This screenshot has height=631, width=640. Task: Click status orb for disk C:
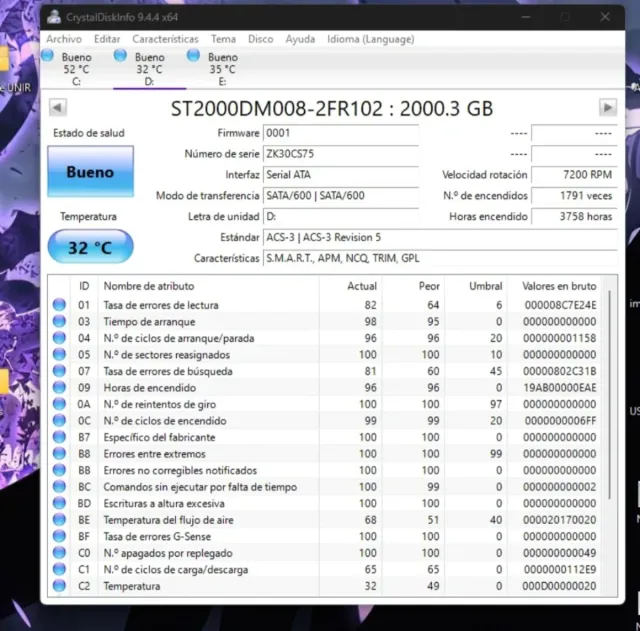(51, 57)
